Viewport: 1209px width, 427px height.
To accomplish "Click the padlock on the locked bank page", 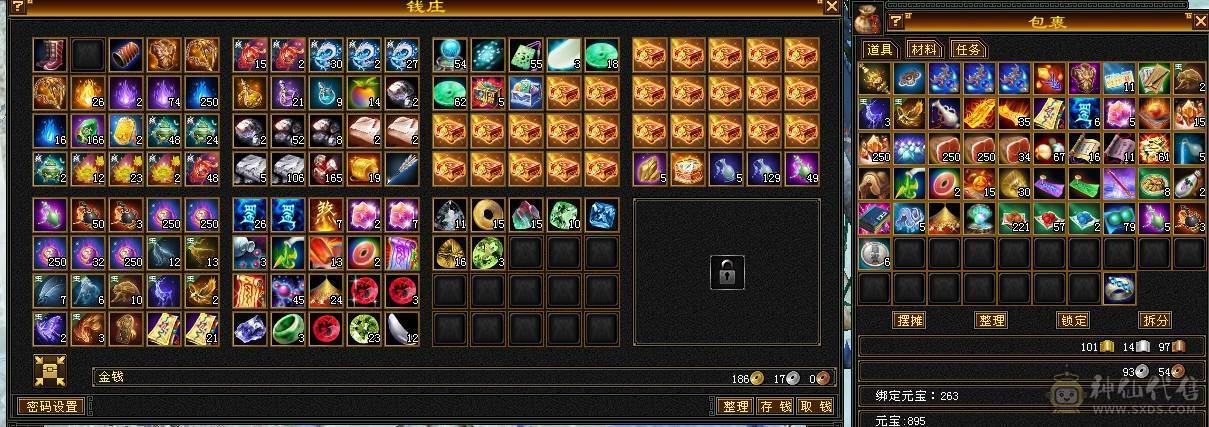I will pos(727,272).
